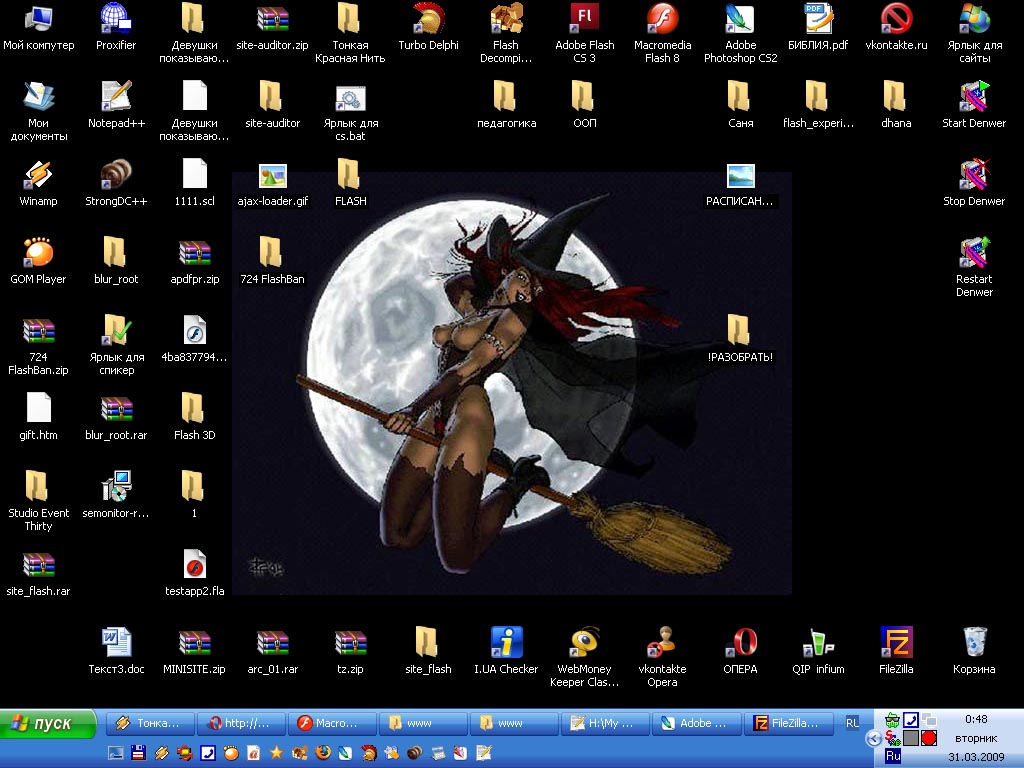The height and width of the screenshot is (768, 1024).
Task: Open the Adobe Photoshop CS2 desktop shortcut
Action: point(741,33)
